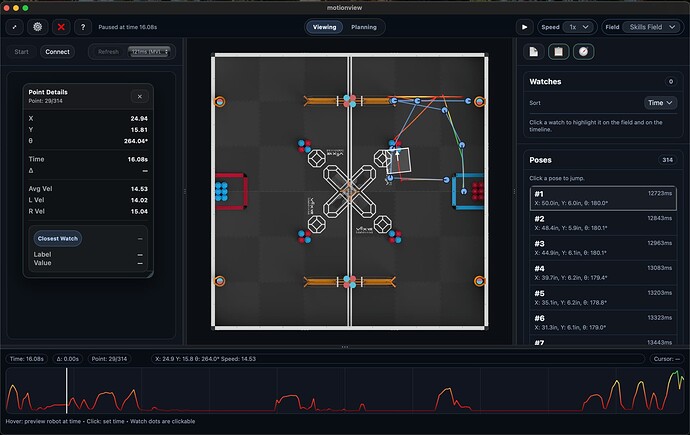Jump to pose #3 at 12963ms
The width and height of the screenshot is (690, 435).
pos(603,248)
